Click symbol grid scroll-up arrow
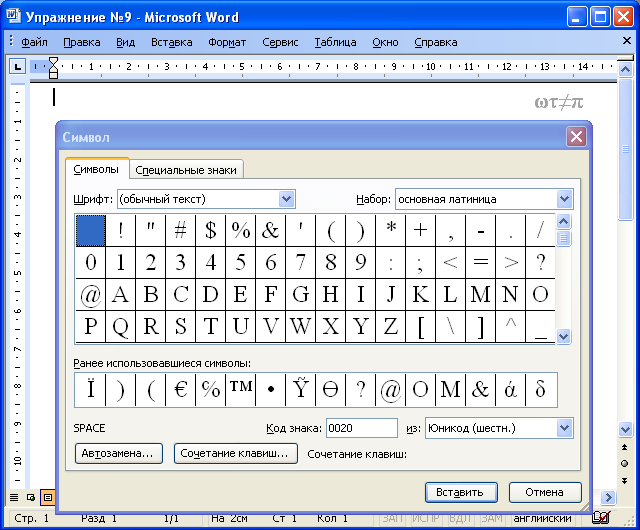Viewport: 640px width, 530px height. (563, 222)
